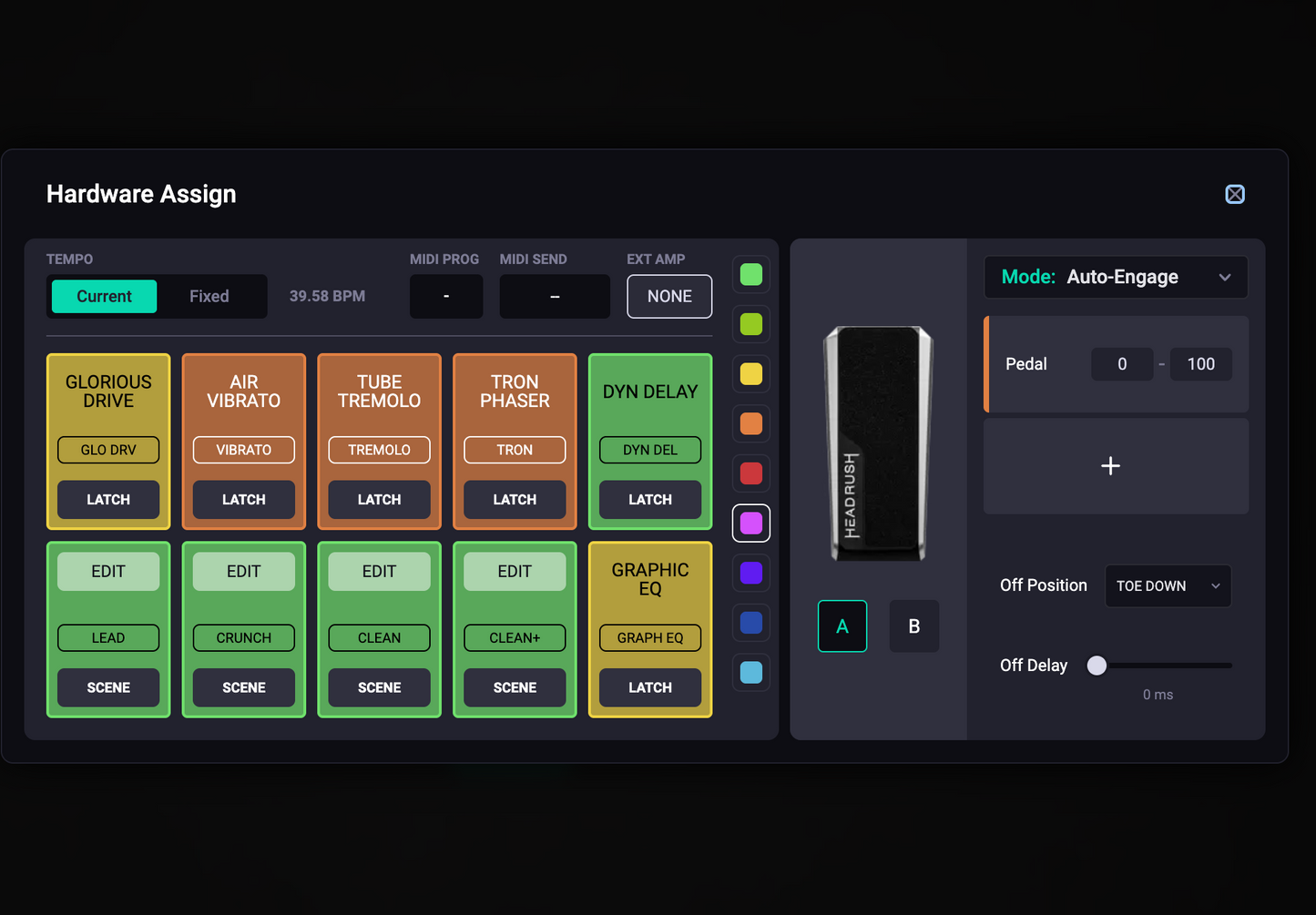Toggle LATCH mode on Dyn Delay
The width and height of the screenshot is (1316, 915).
(650, 500)
